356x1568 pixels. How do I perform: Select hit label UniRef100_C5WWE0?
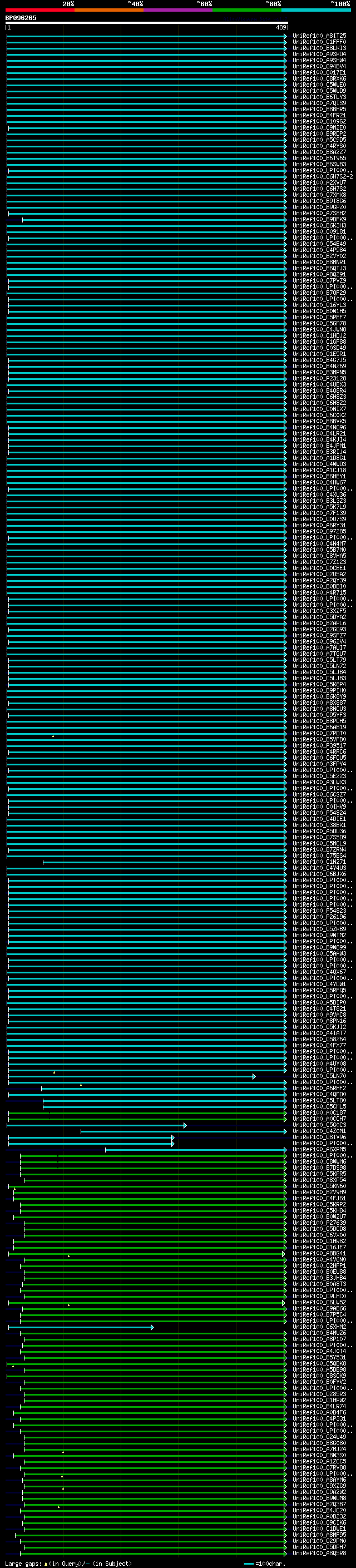point(319,85)
